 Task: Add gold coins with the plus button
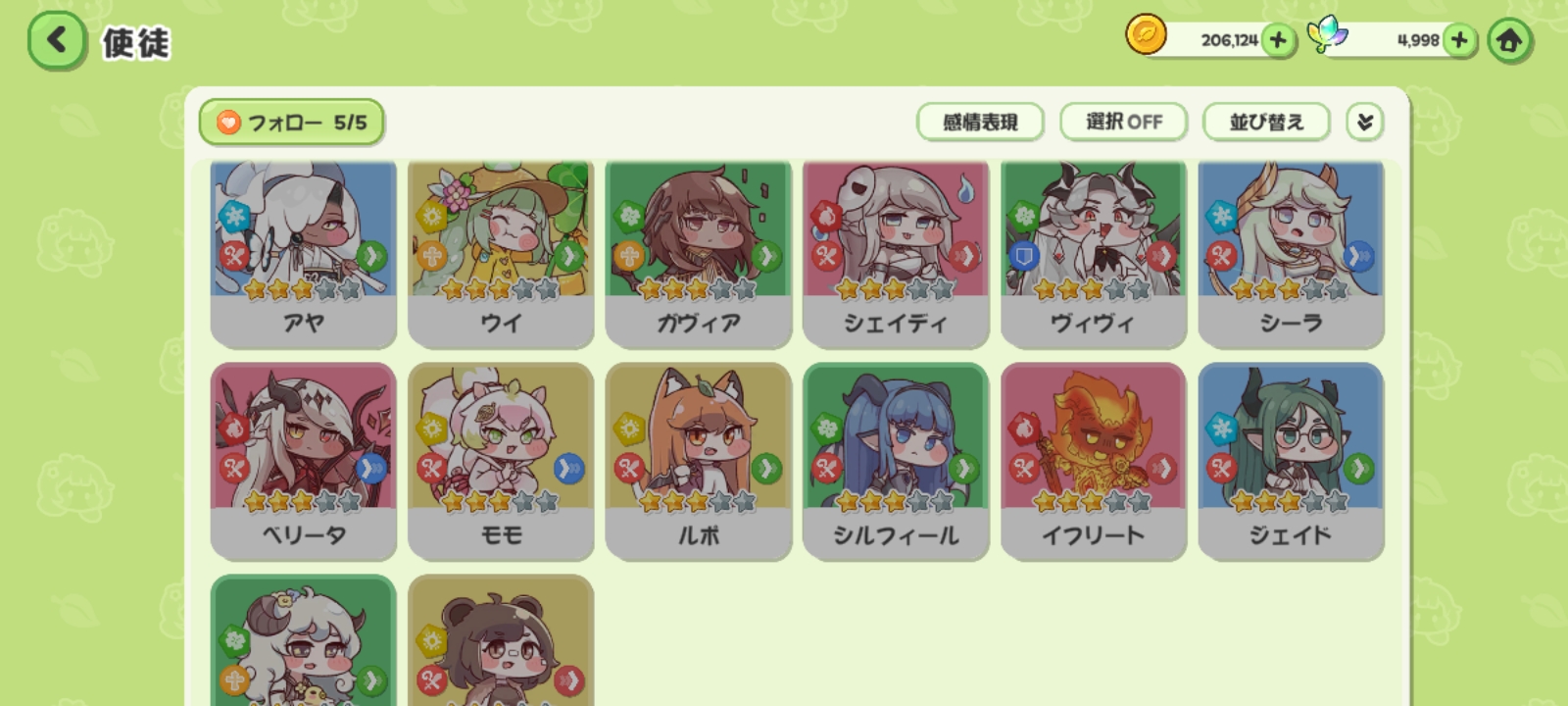pyautogui.click(x=1277, y=40)
